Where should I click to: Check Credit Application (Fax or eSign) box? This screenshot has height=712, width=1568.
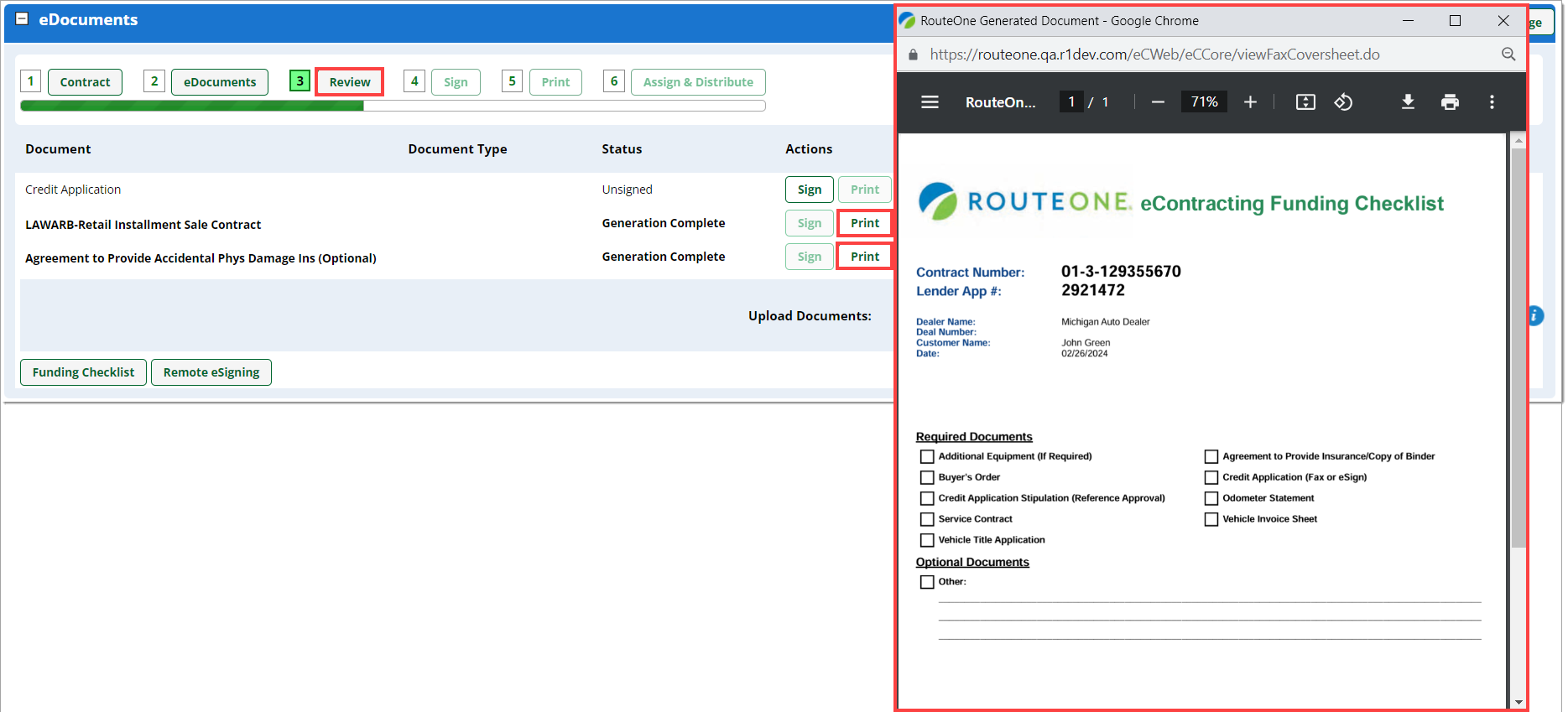point(1211,477)
